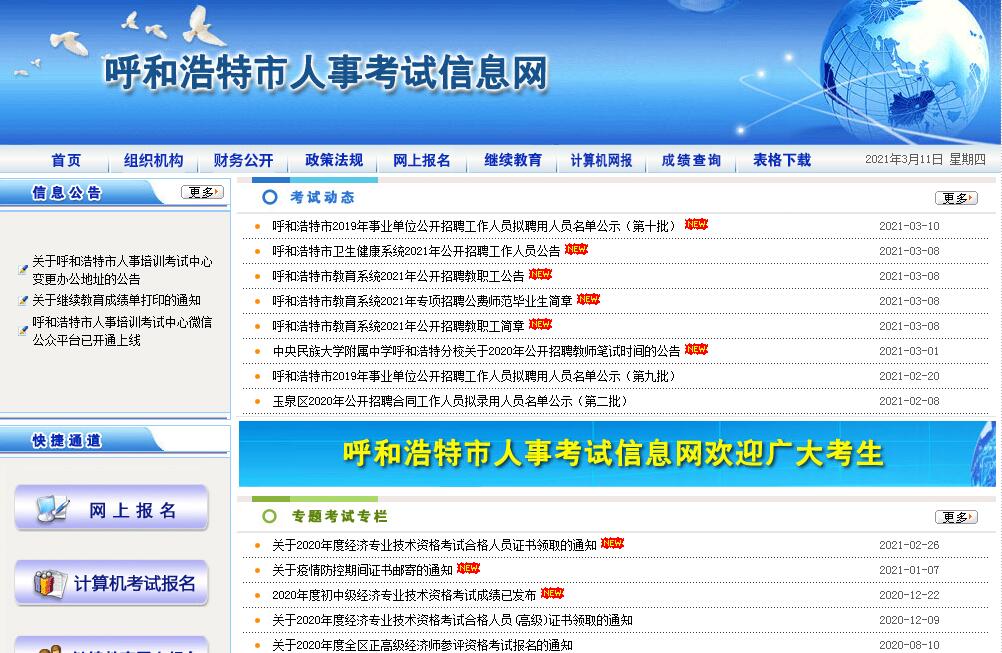
Task: Click the computer icon on 网上报名 button
Action: pyautogui.click(x=52, y=509)
